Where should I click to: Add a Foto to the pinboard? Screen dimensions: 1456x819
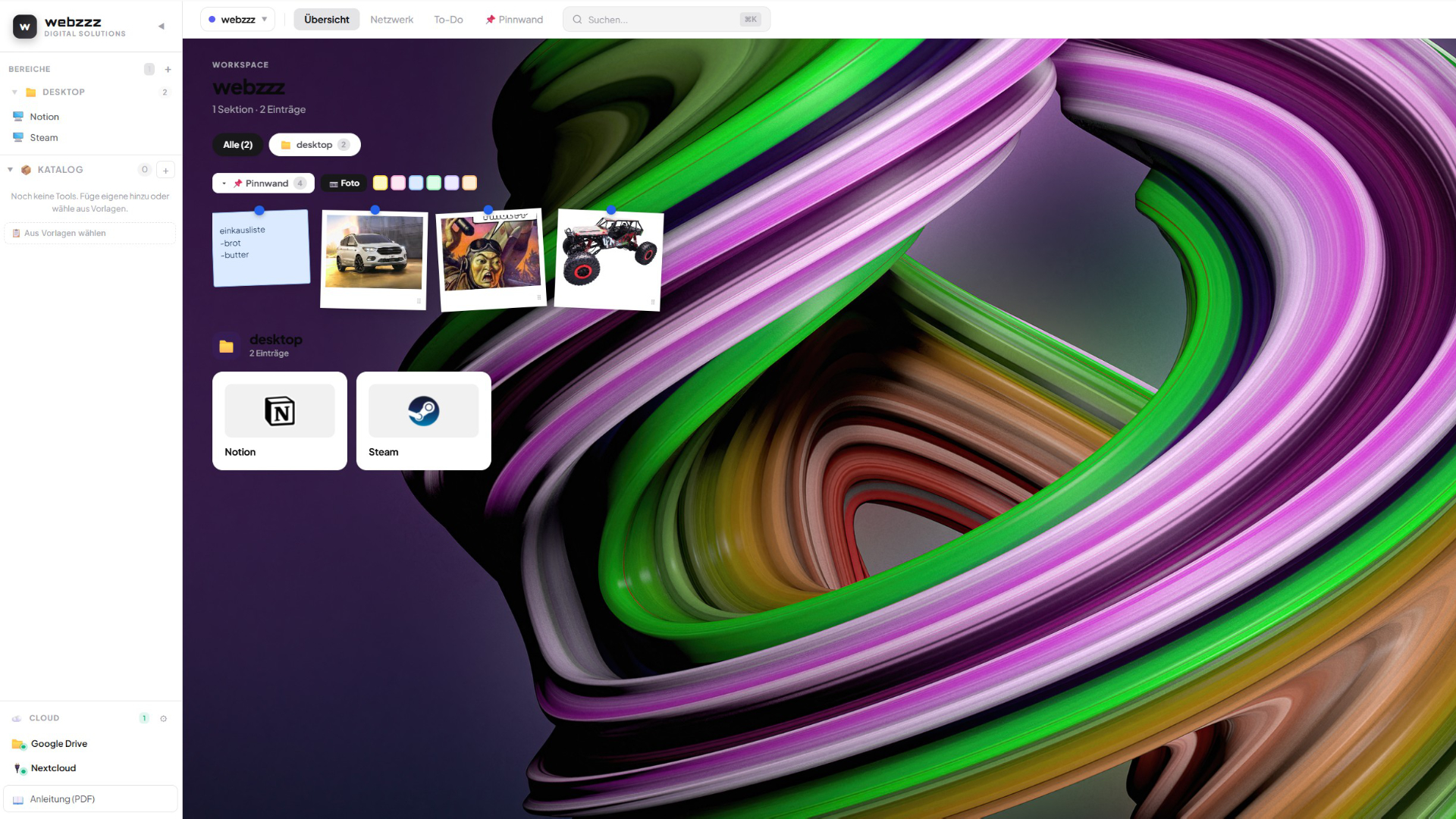click(344, 183)
